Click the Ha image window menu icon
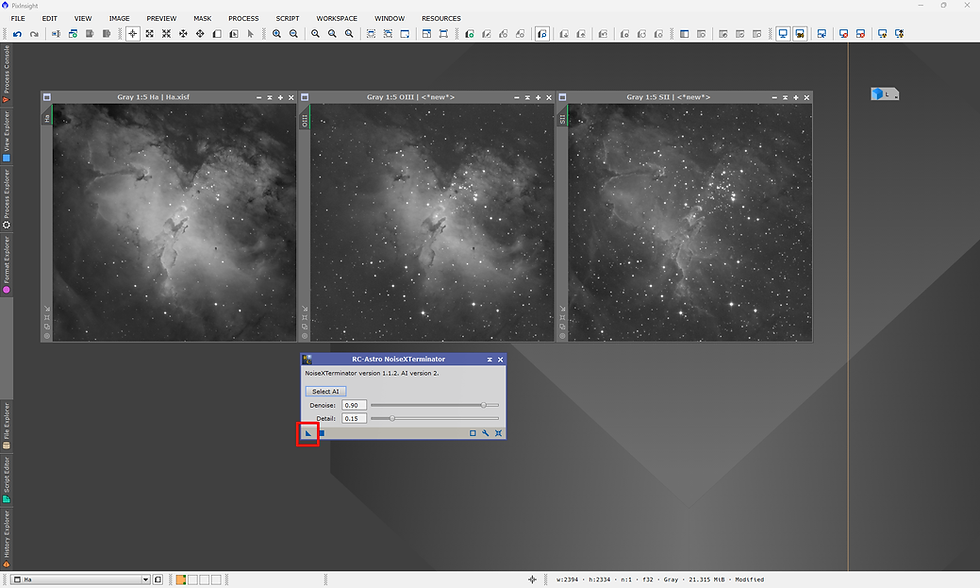The width and height of the screenshot is (980, 588). pyautogui.click(x=47, y=97)
